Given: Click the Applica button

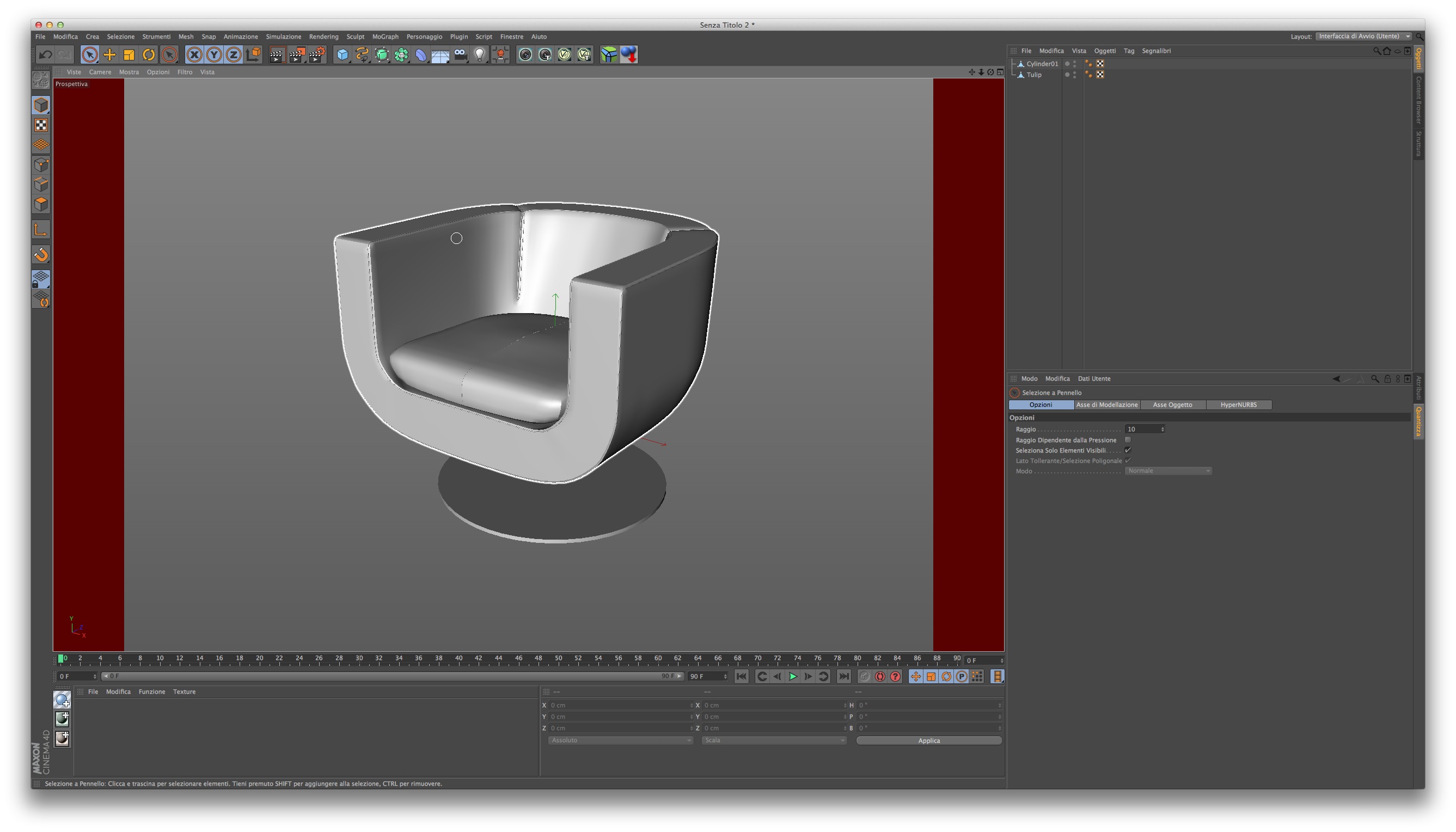Looking at the screenshot, I should [x=928, y=741].
